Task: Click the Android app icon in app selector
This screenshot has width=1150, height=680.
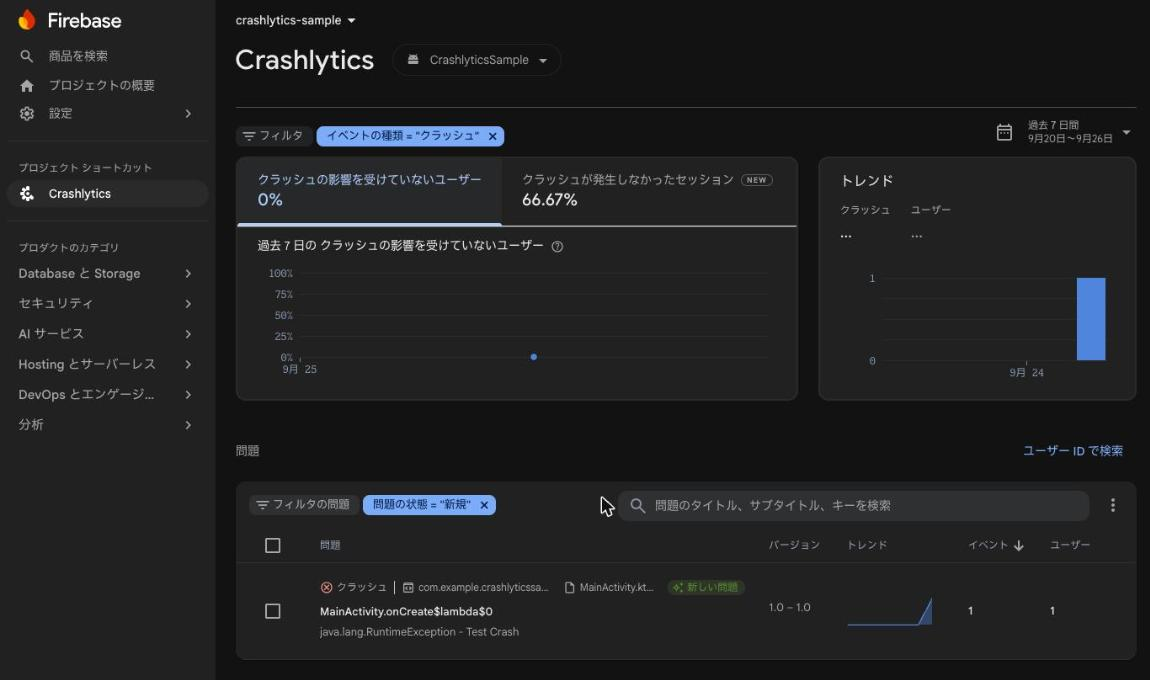Action: [413, 59]
